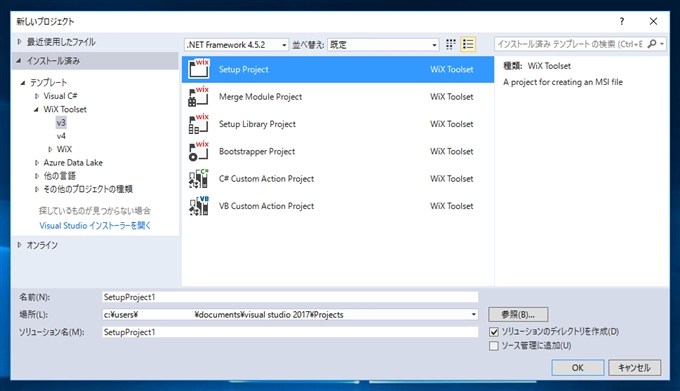Enable add to source control checkbox
The height and width of the screenshot is (391, 680).
pyautogui.click(x=494, y=346)
